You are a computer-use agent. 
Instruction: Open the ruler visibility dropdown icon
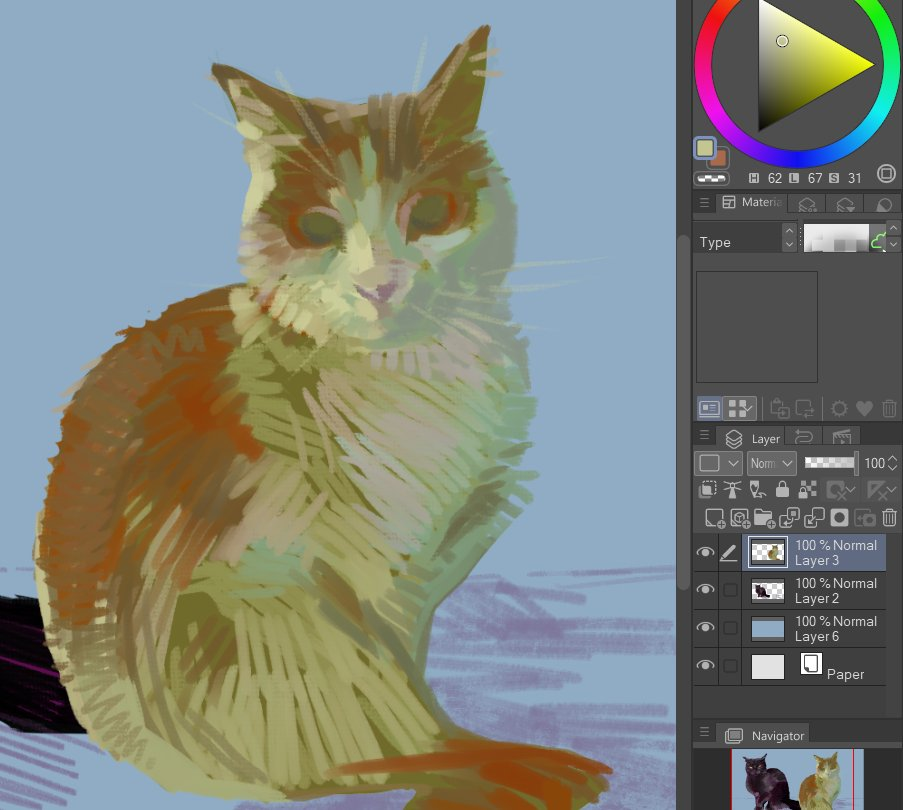point(882,490)
